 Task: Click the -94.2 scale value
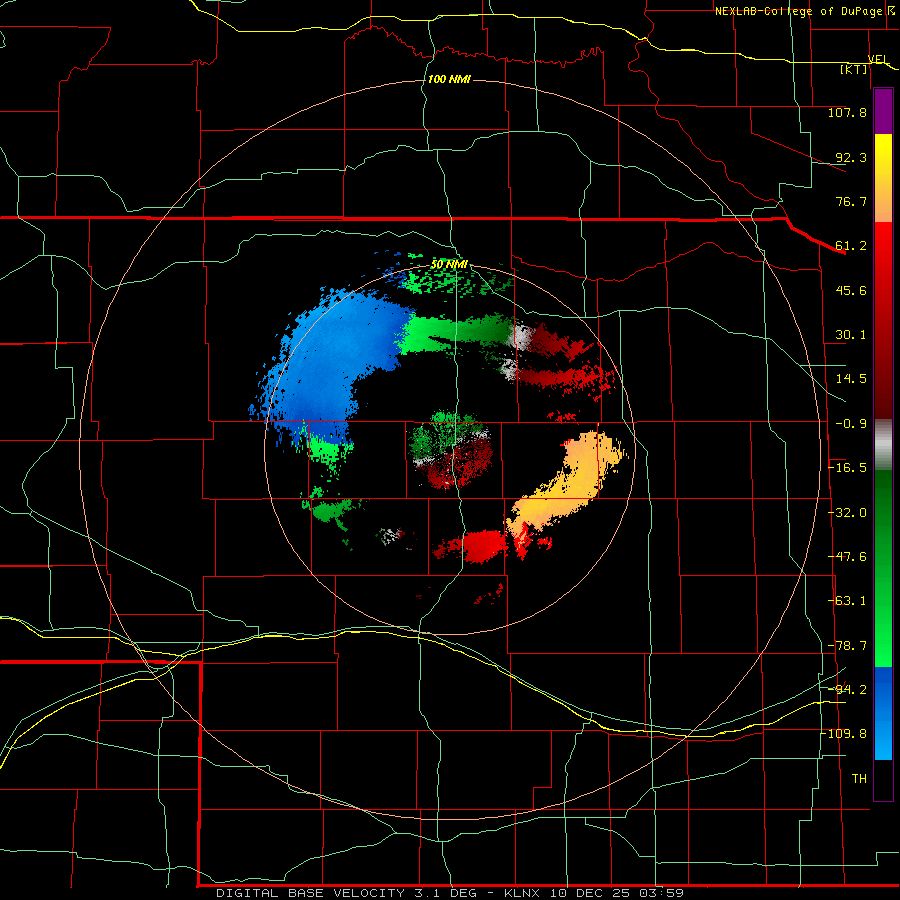[847, 690]
